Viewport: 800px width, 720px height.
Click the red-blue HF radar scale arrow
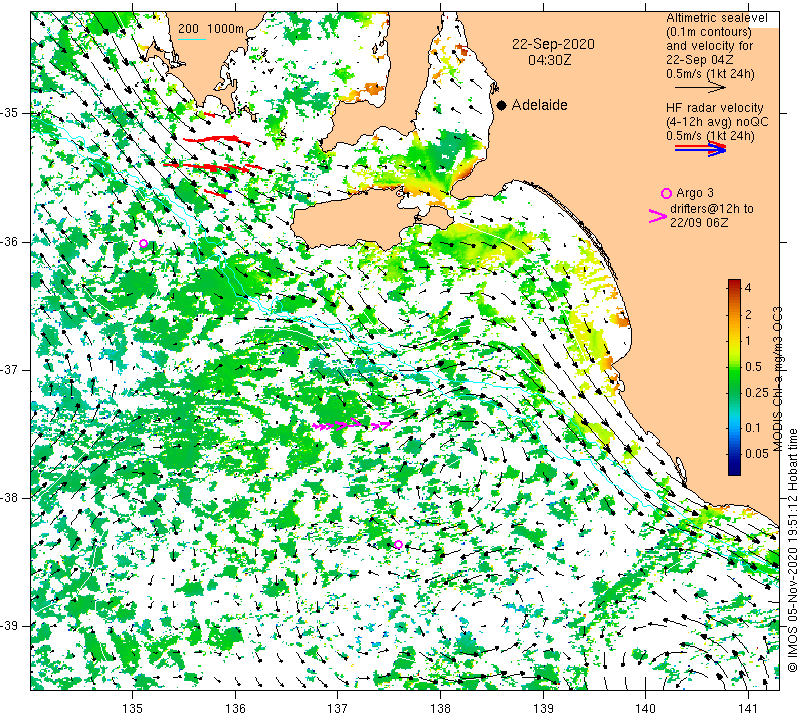[700, 149]
